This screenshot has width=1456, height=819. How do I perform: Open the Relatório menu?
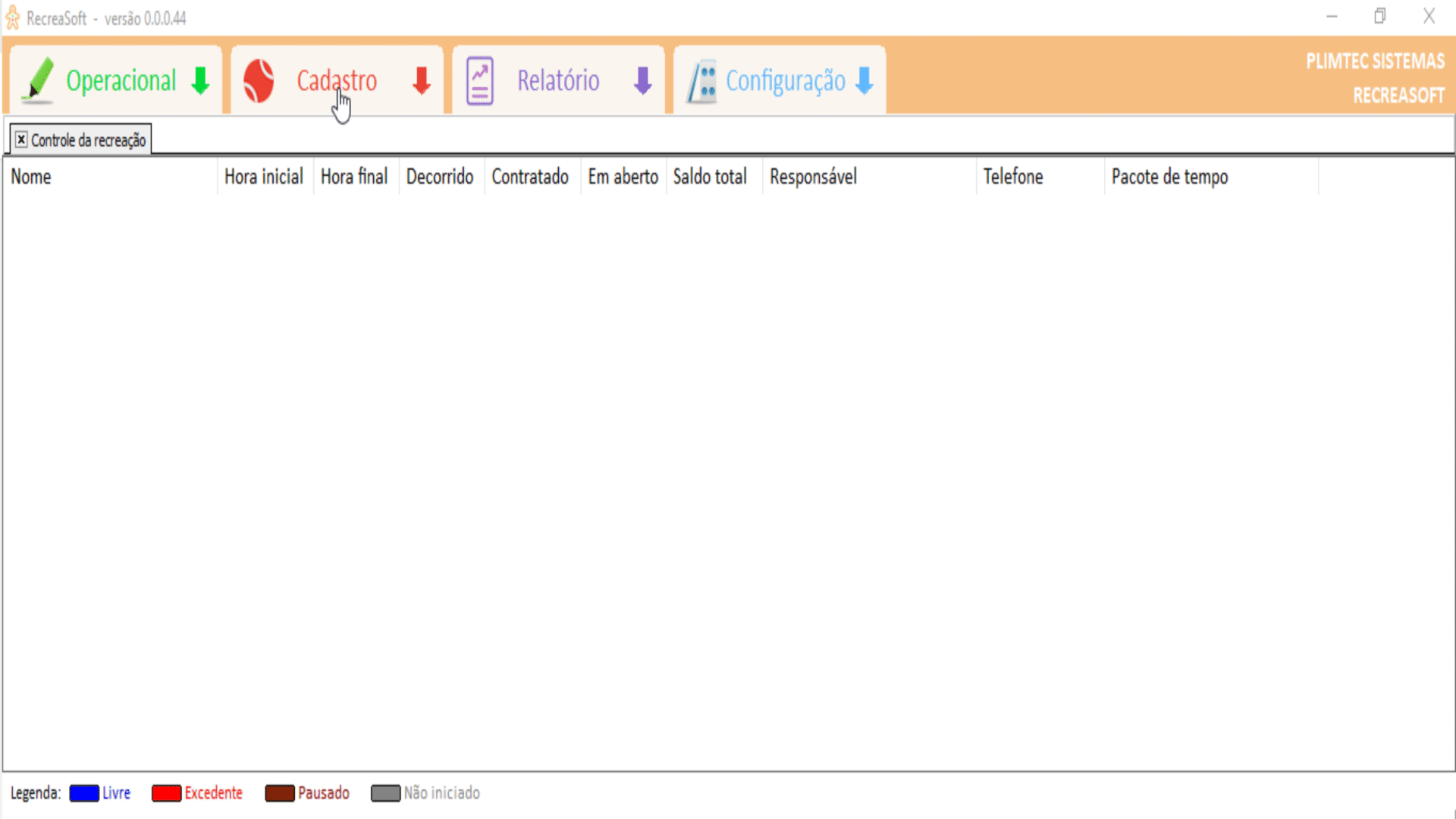click(x=559, y=80)
